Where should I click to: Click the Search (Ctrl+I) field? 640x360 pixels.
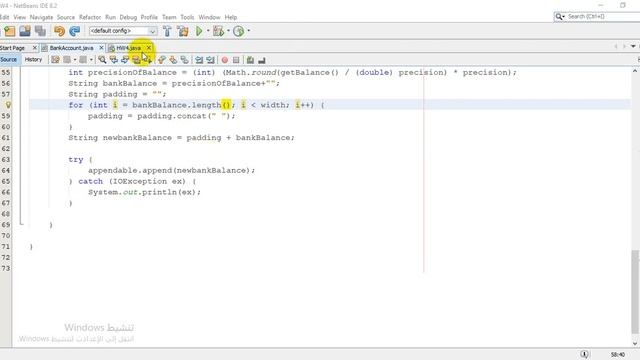603,16
